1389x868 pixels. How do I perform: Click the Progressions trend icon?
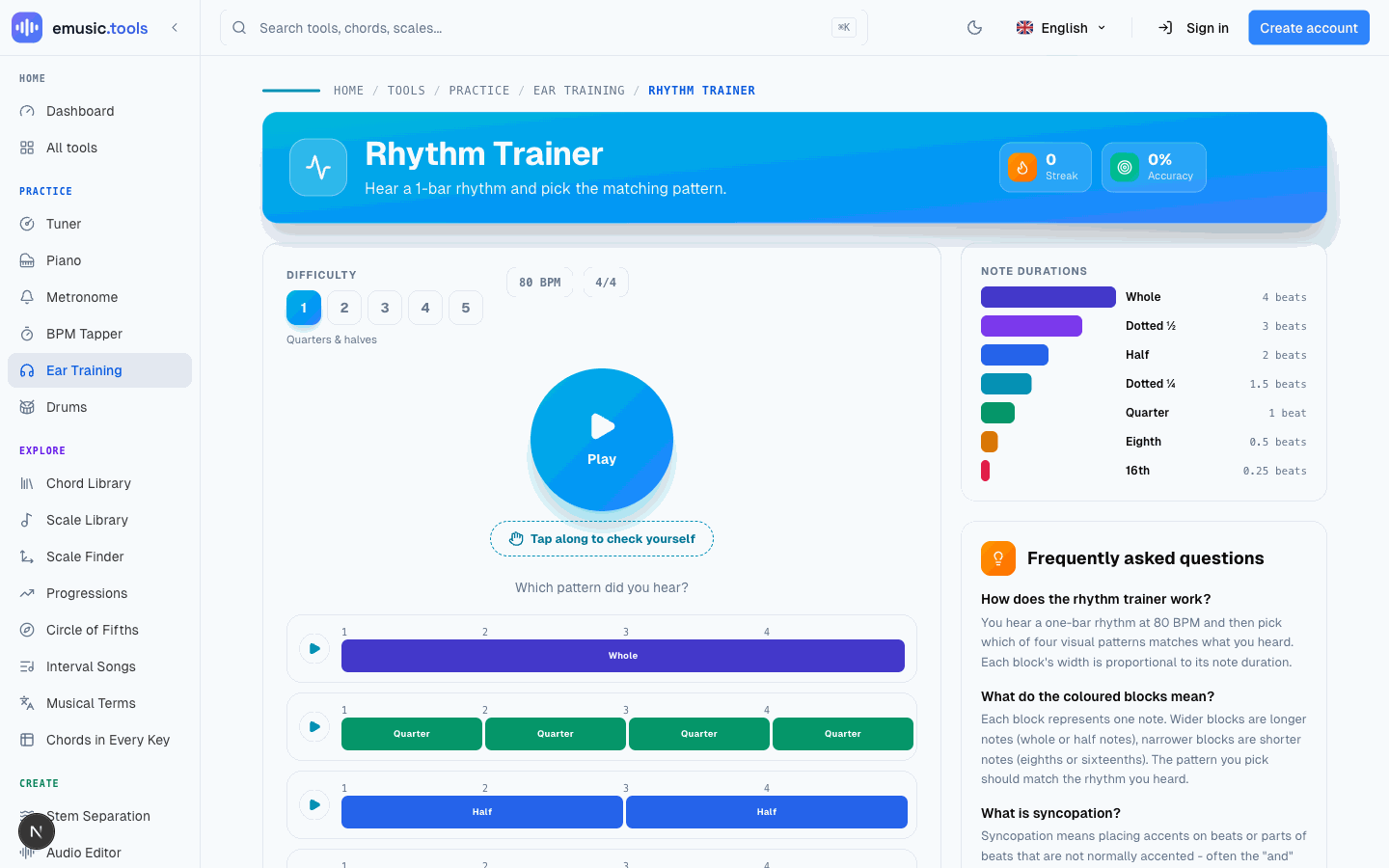pyautogui.click(x=27, y=593)
